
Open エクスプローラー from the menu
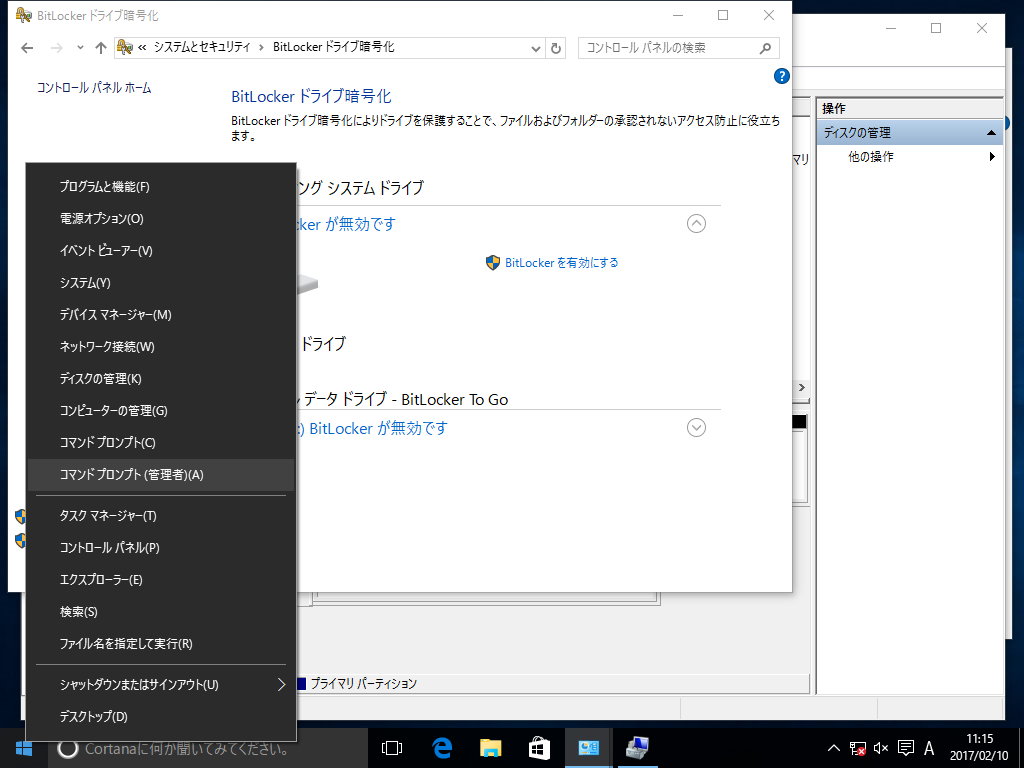coord(161,580)
